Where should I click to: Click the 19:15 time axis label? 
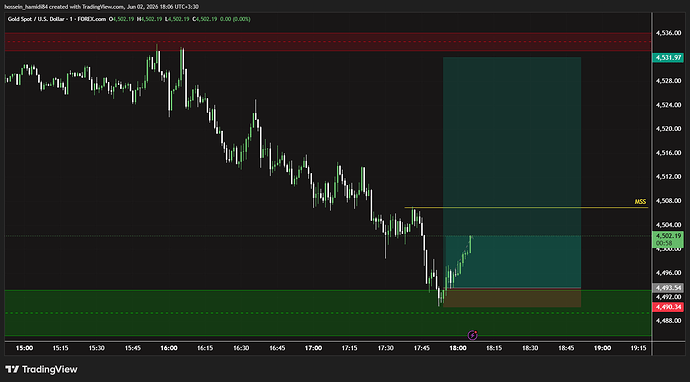point(639,348)
